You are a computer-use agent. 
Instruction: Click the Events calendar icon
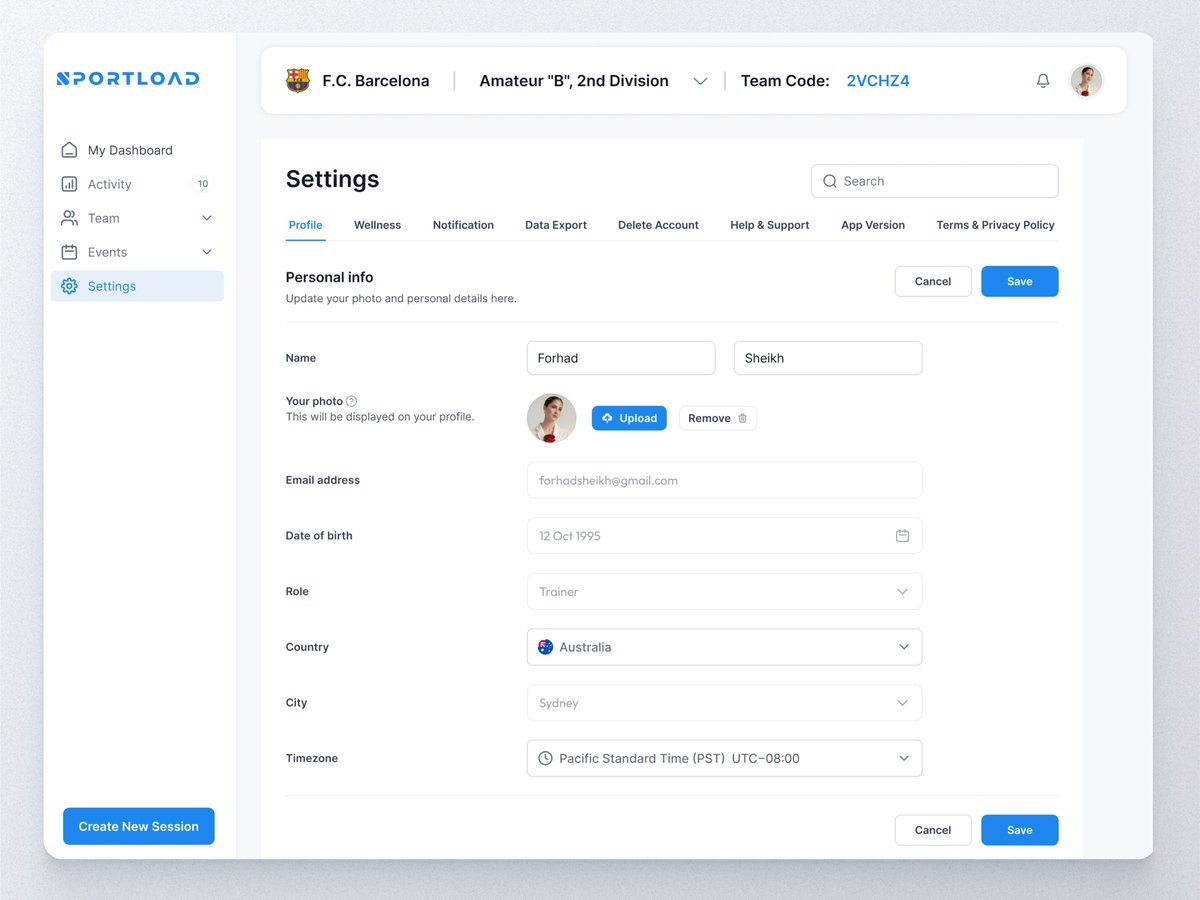(69, 252)
